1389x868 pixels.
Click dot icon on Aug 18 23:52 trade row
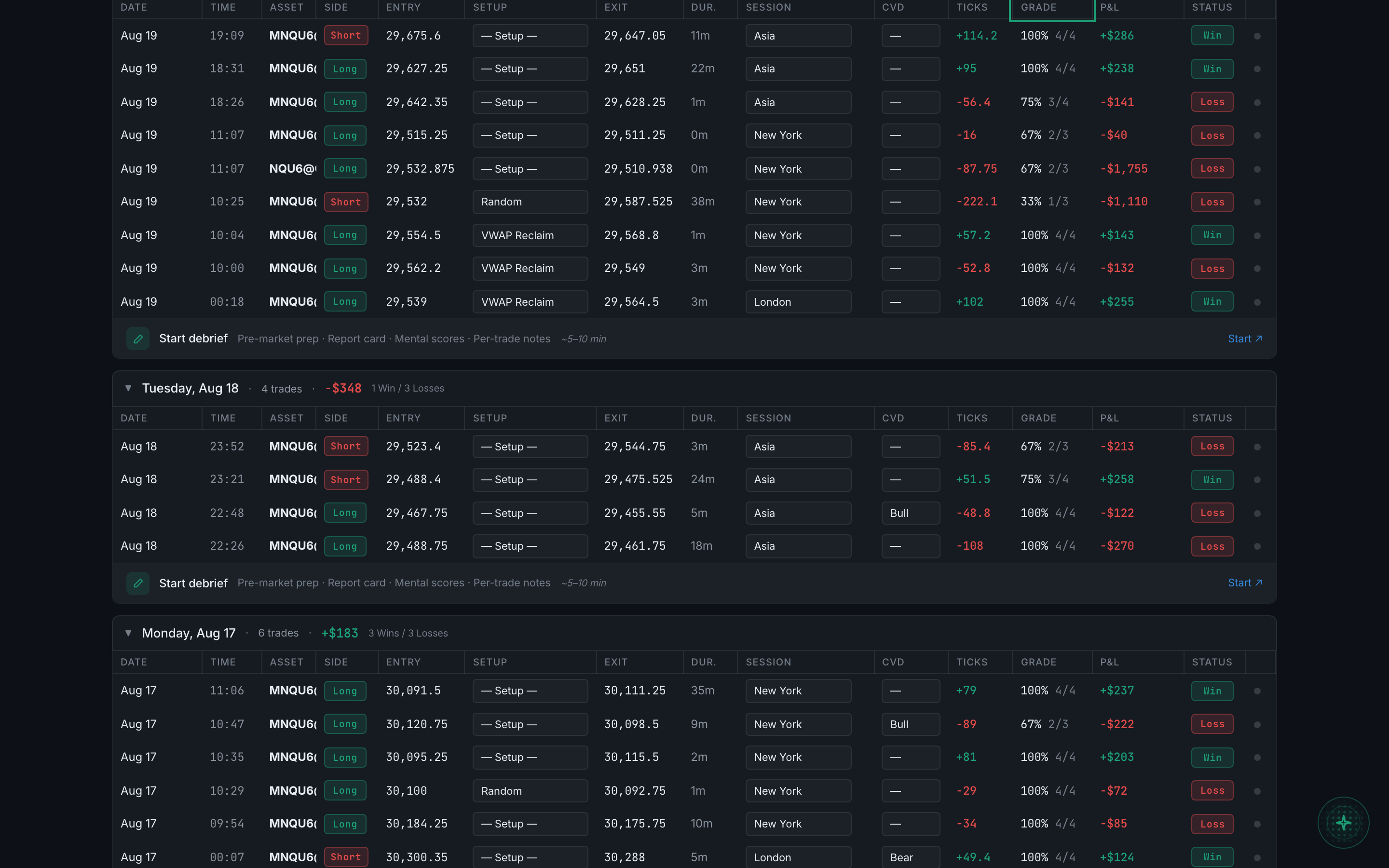[x=1257, y=447]
